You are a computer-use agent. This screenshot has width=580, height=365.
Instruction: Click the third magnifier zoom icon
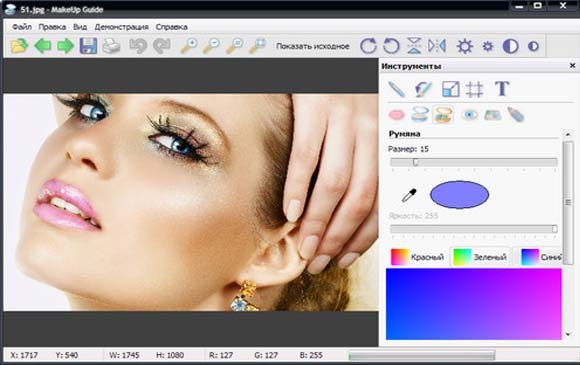(235, 46)
